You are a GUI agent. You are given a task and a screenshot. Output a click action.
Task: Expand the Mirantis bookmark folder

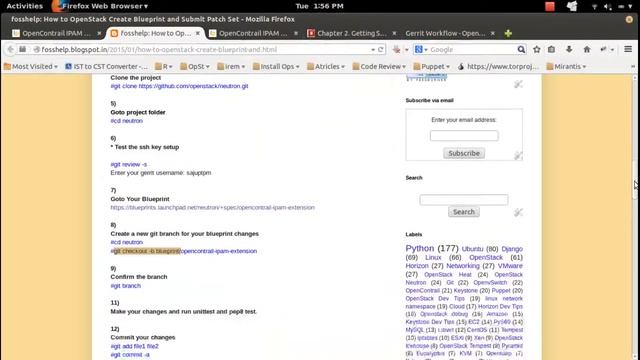point(566,66)
